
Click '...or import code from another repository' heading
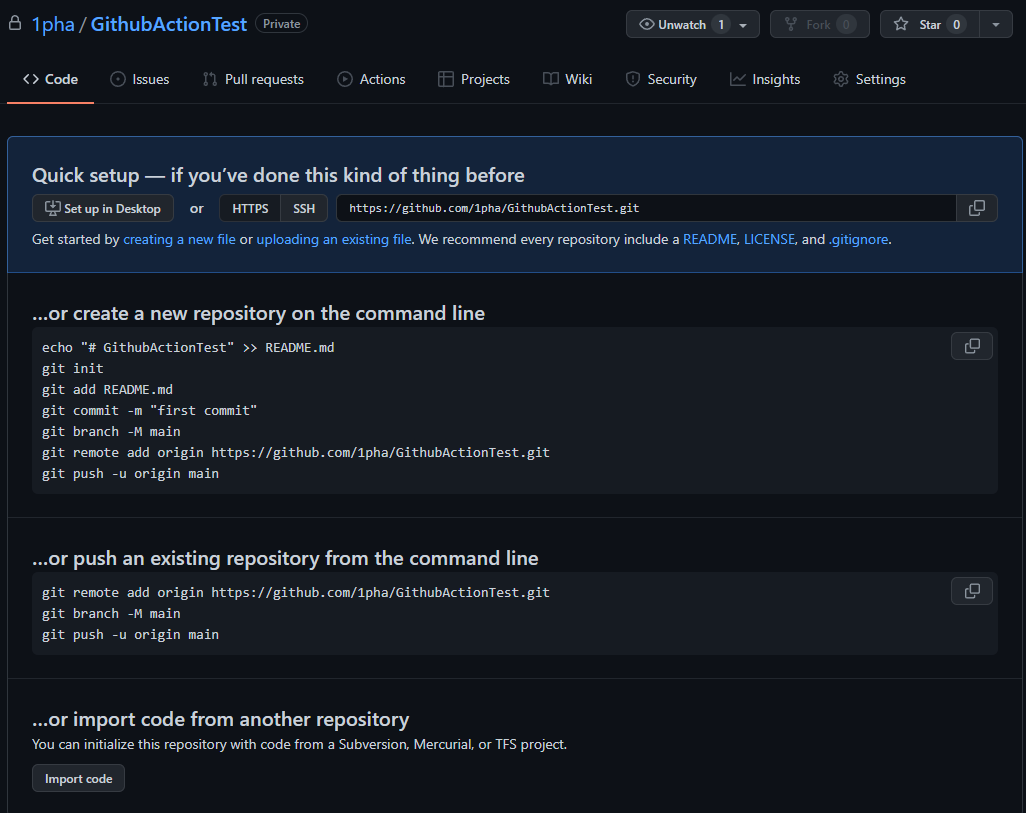(221, 719)
